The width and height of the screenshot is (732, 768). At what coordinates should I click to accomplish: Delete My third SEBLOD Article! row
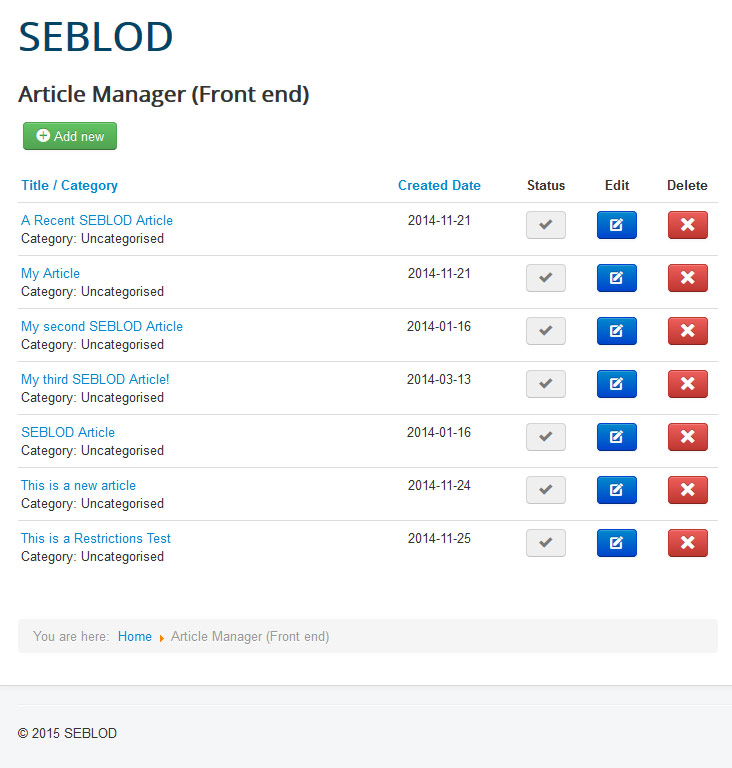click(687, 384)
